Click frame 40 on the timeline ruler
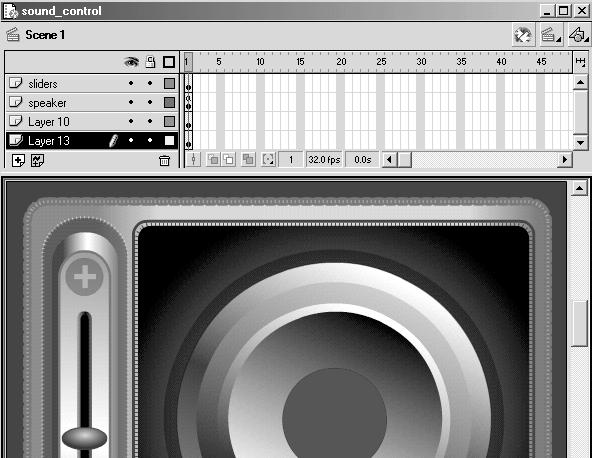592x458 pixels. coord(501,62)
